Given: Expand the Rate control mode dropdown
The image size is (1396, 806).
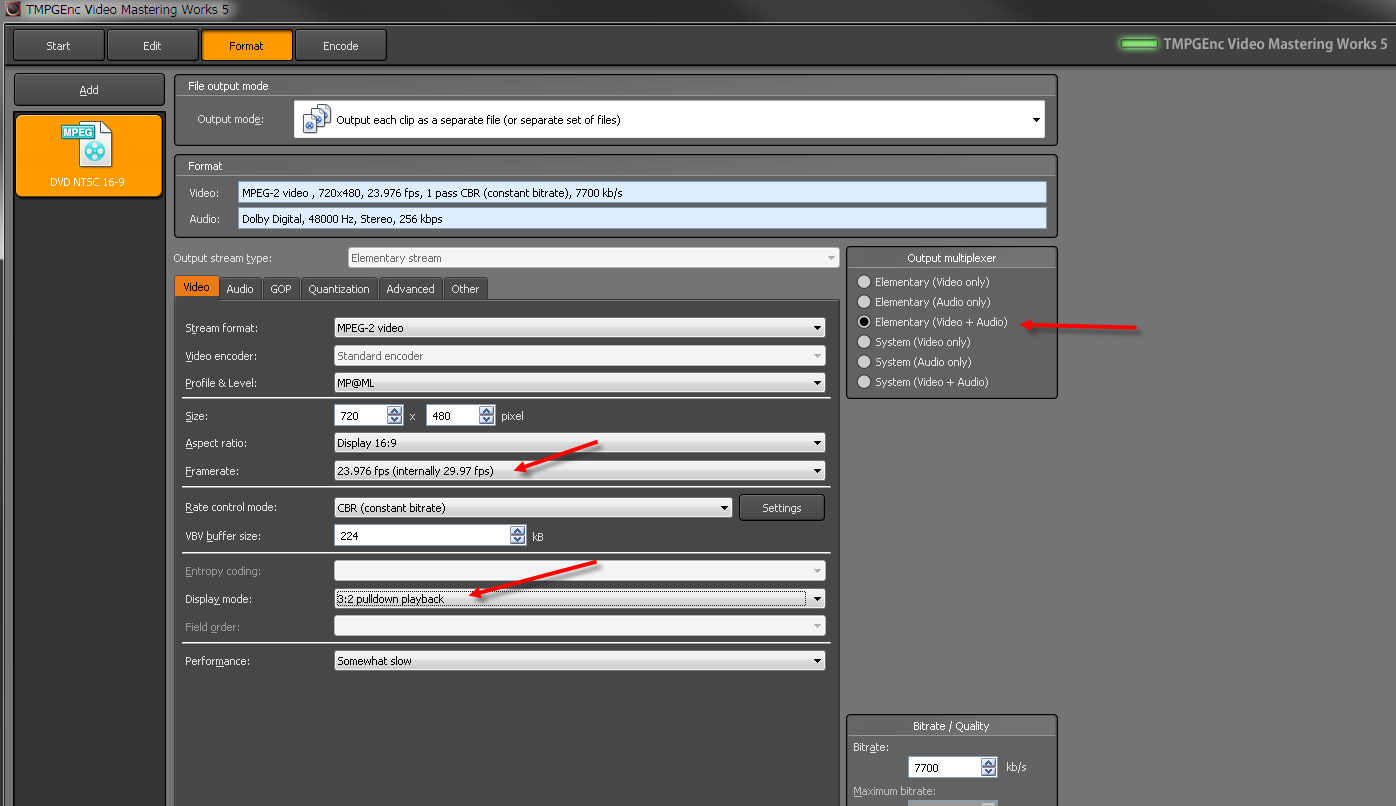Looking at the screenshot, I should 725,508.
